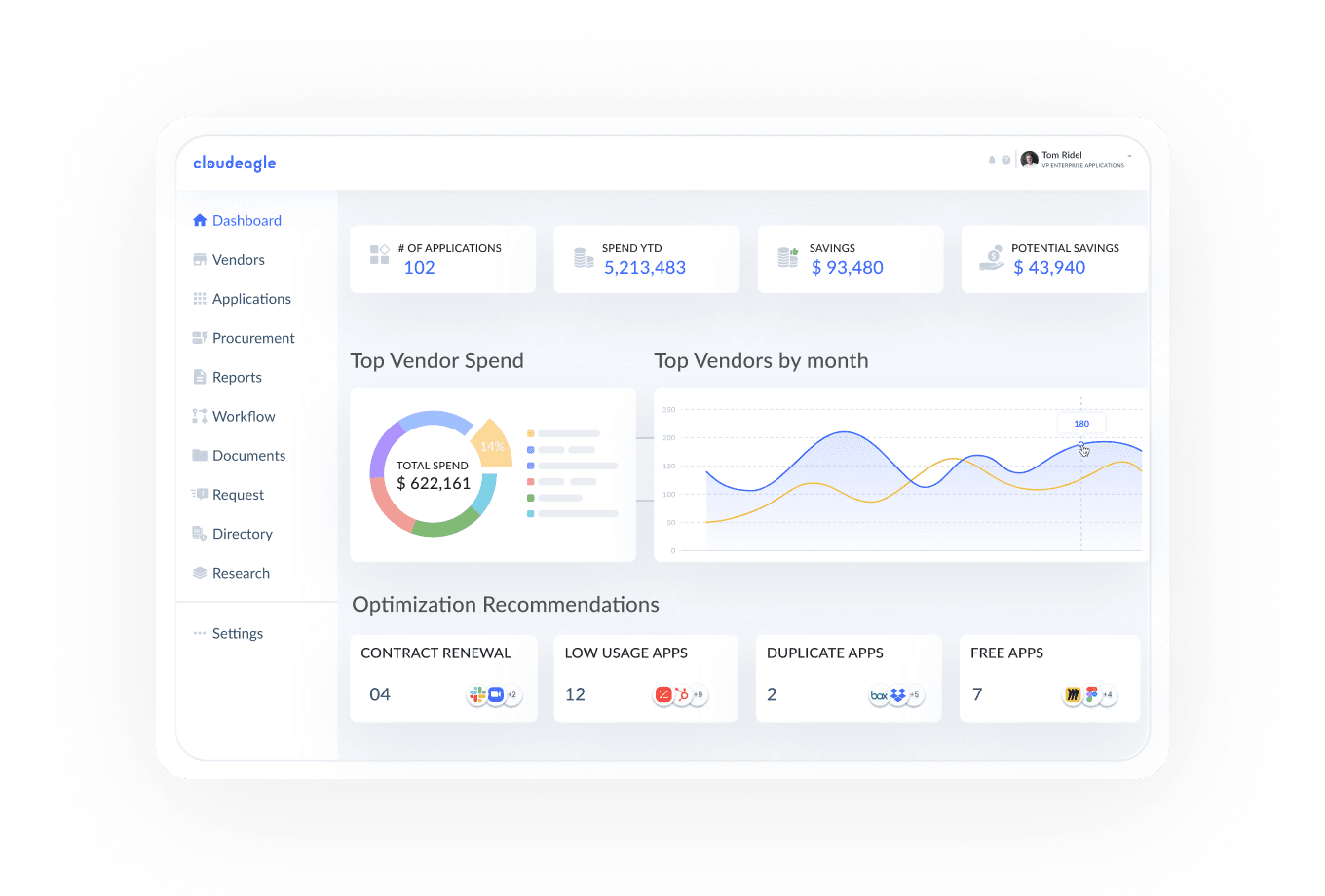1325x896 pixels.
Task: Open the Vendors page in sidebar
Action: (238, 260)
